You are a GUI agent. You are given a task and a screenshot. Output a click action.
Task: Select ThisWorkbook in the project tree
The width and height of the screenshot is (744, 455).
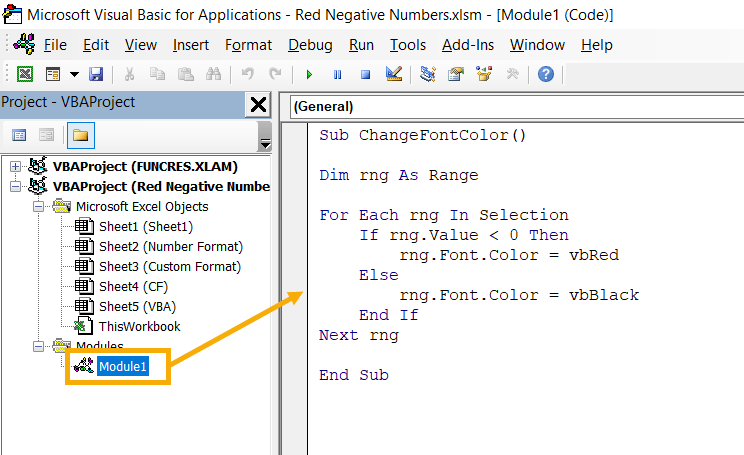[139, 326]
